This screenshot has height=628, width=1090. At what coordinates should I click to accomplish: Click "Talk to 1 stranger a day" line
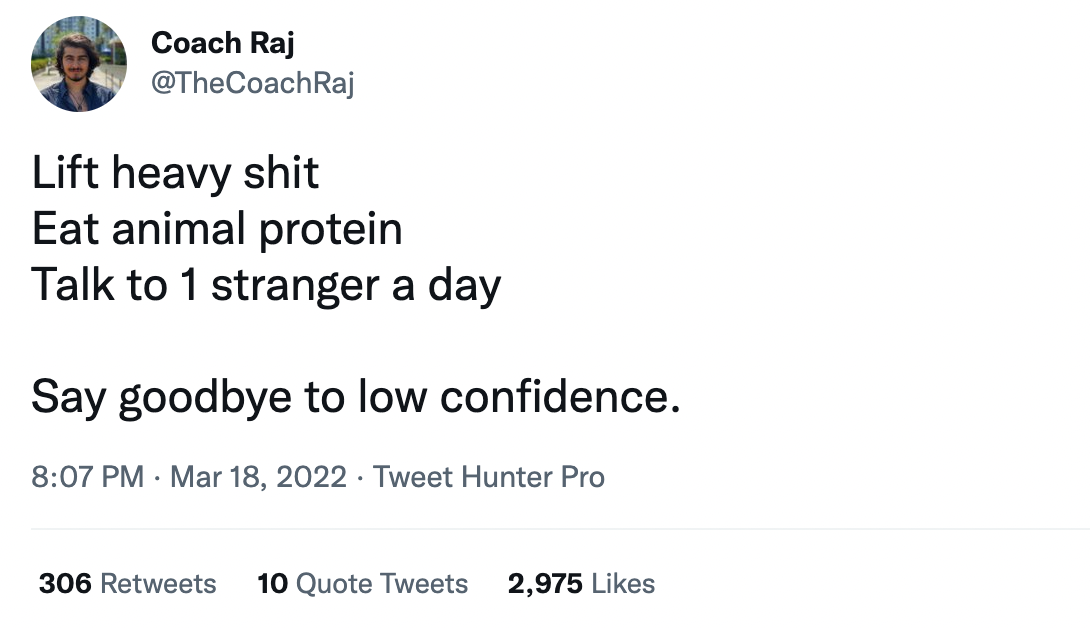click(266, 286)
